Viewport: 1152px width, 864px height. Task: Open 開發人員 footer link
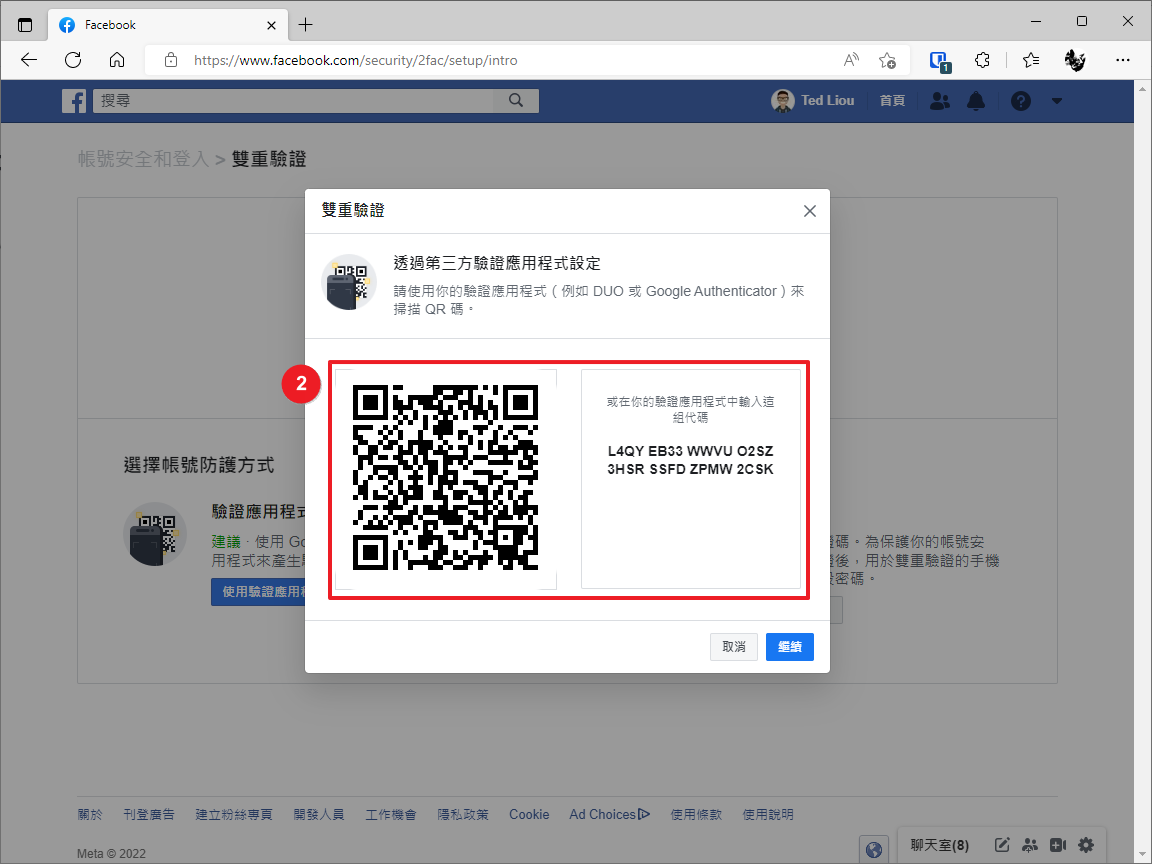[x=319, y=814]
